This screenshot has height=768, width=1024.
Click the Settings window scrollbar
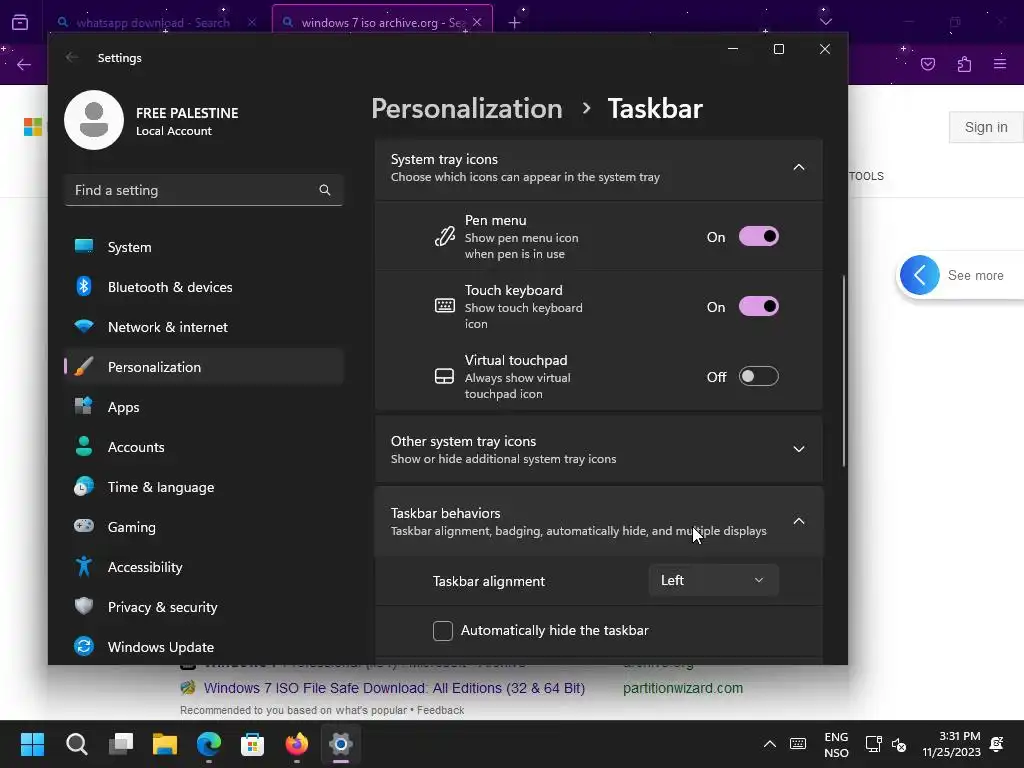pos(844,370)
